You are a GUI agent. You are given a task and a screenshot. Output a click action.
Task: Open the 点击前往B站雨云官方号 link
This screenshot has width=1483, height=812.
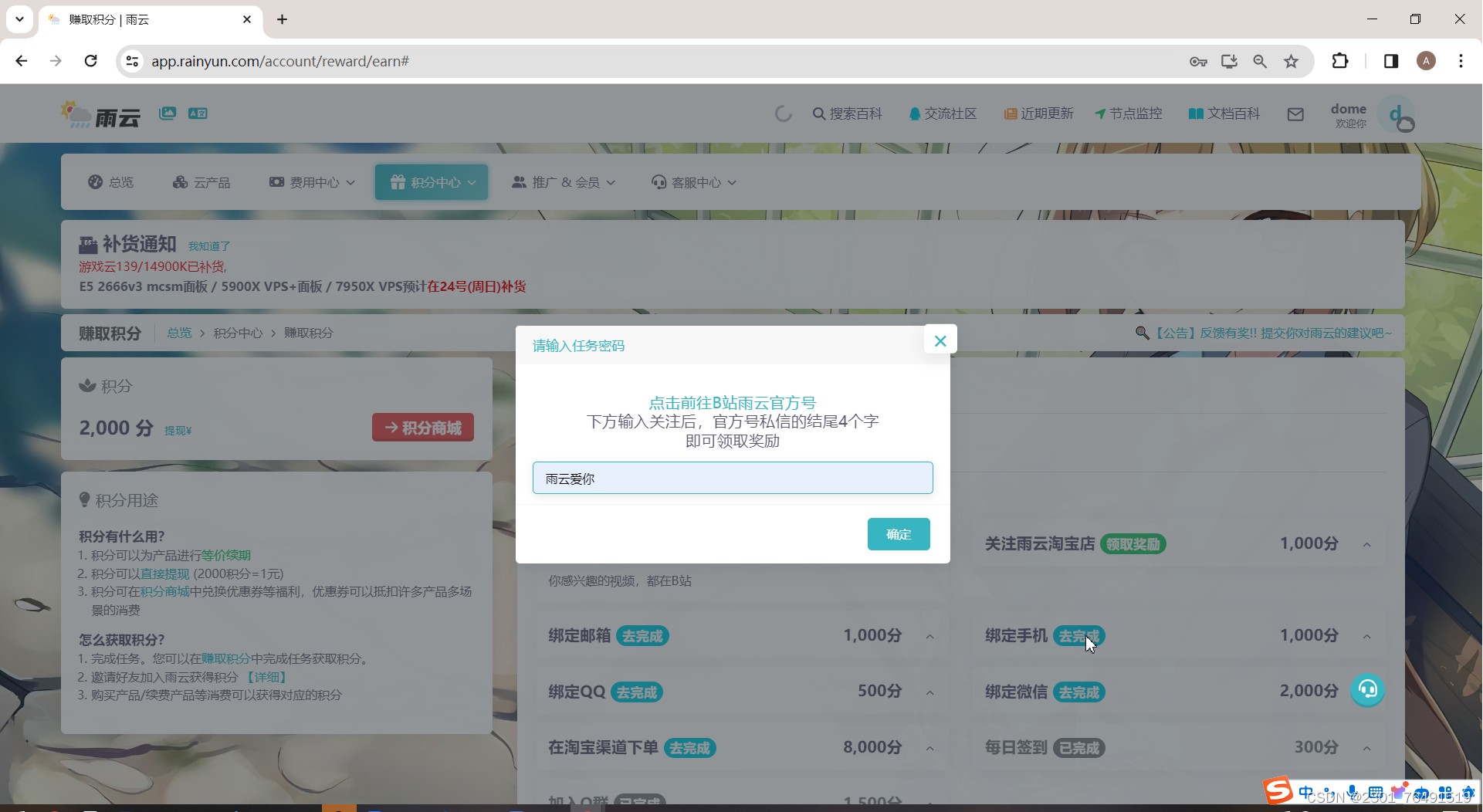(732, 403)
